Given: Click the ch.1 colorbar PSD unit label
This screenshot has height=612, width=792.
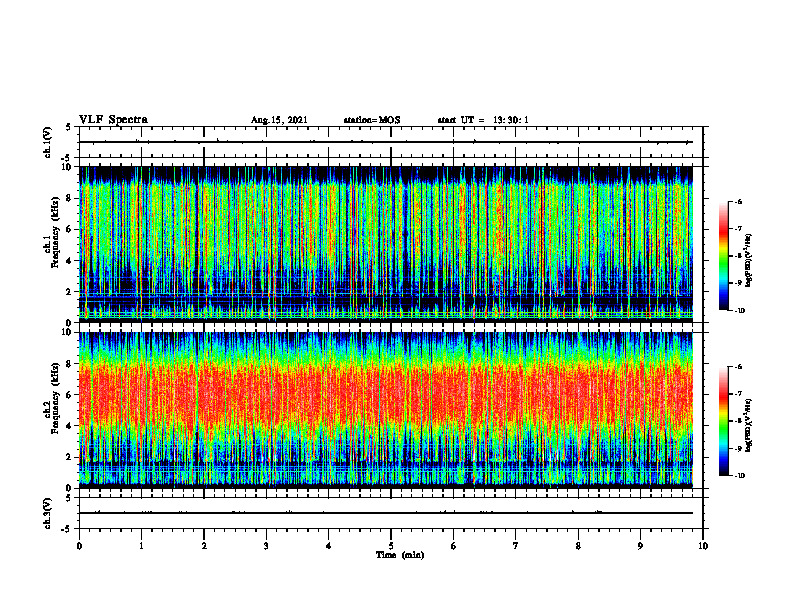Looking at the screenshot, I should 749,261.
